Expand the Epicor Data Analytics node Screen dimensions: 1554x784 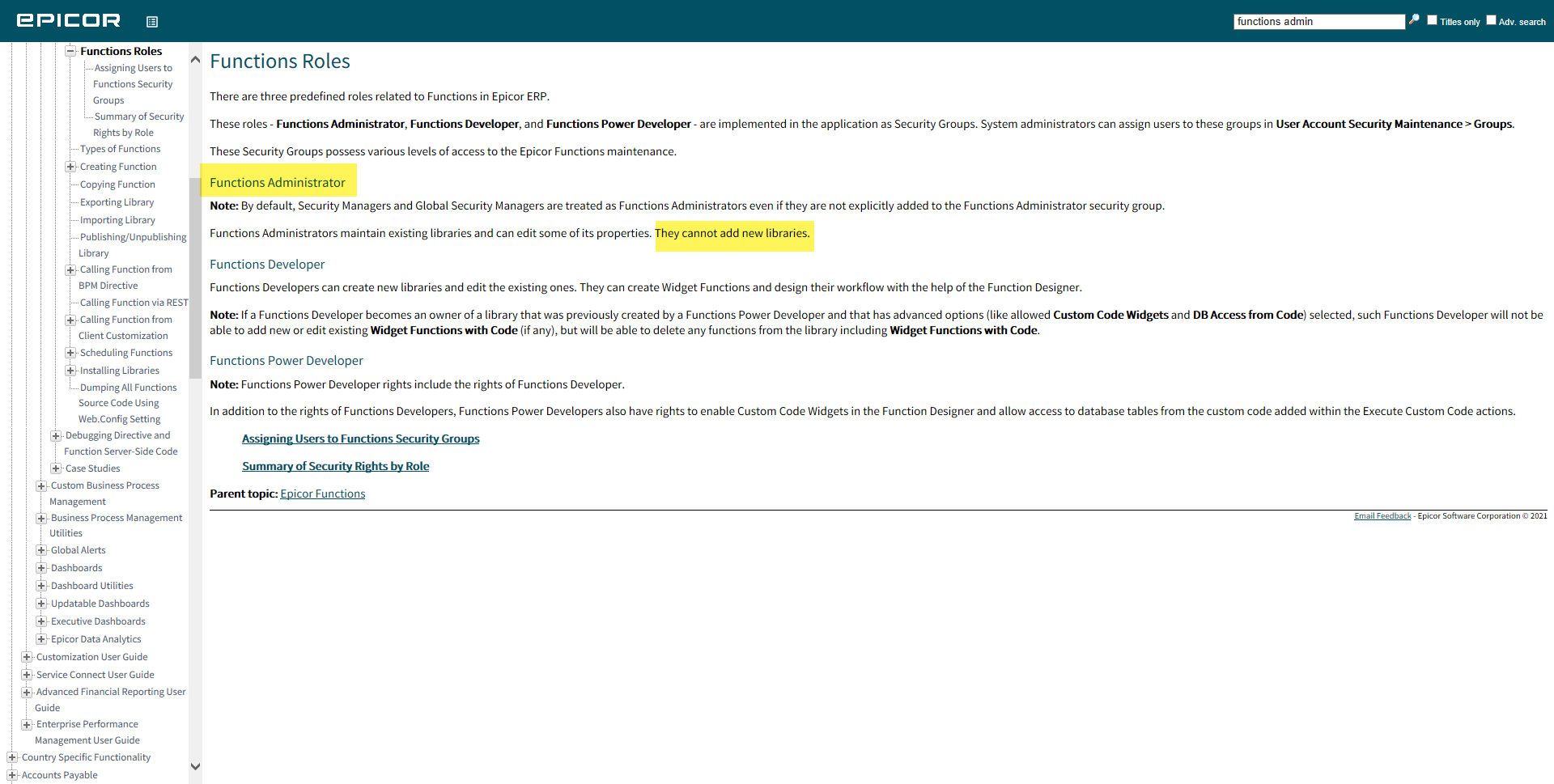(41, 639)
